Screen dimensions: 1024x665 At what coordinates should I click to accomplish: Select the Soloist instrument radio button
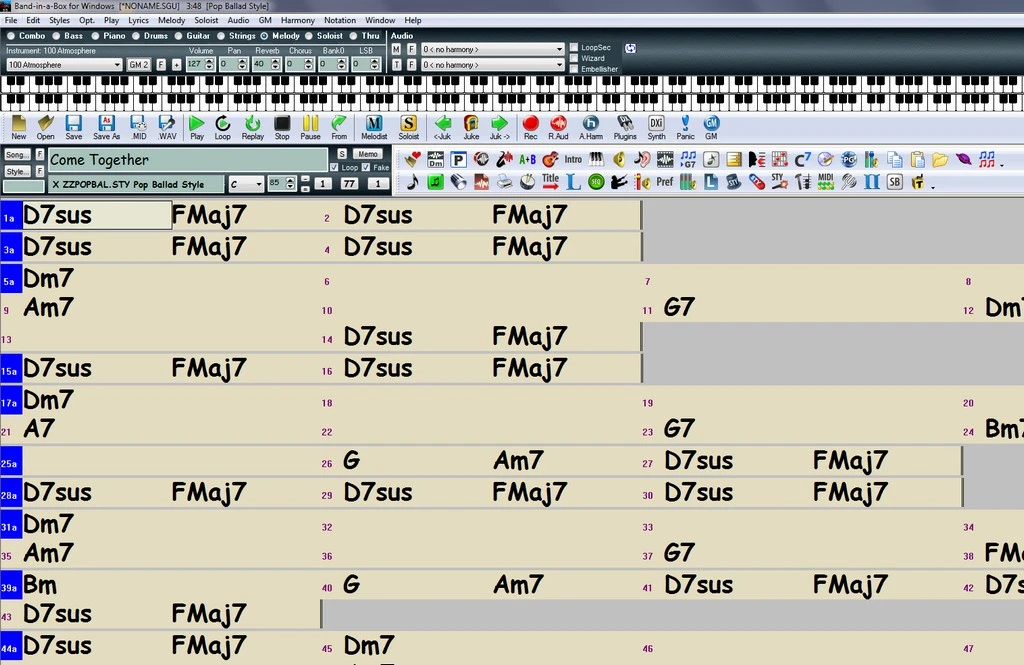[310, 36]
